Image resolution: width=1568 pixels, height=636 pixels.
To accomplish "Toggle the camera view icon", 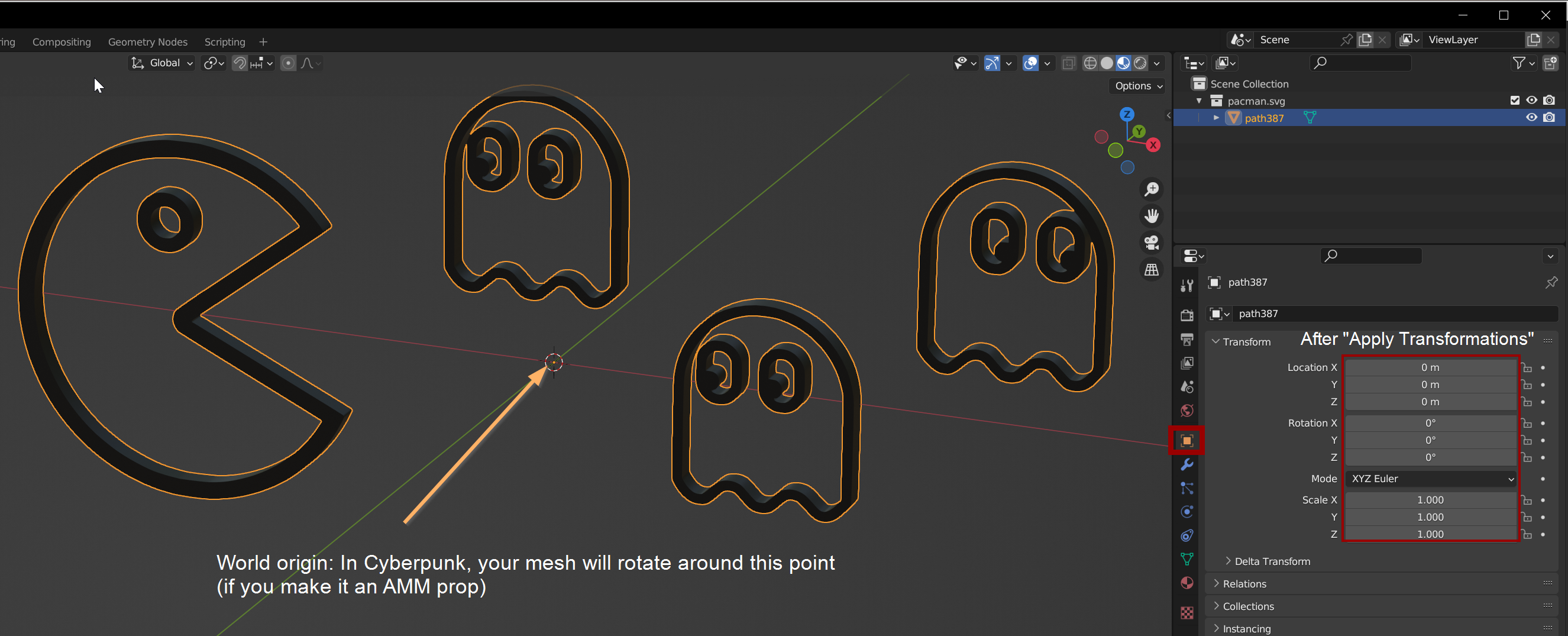I will coord(1151,243).
